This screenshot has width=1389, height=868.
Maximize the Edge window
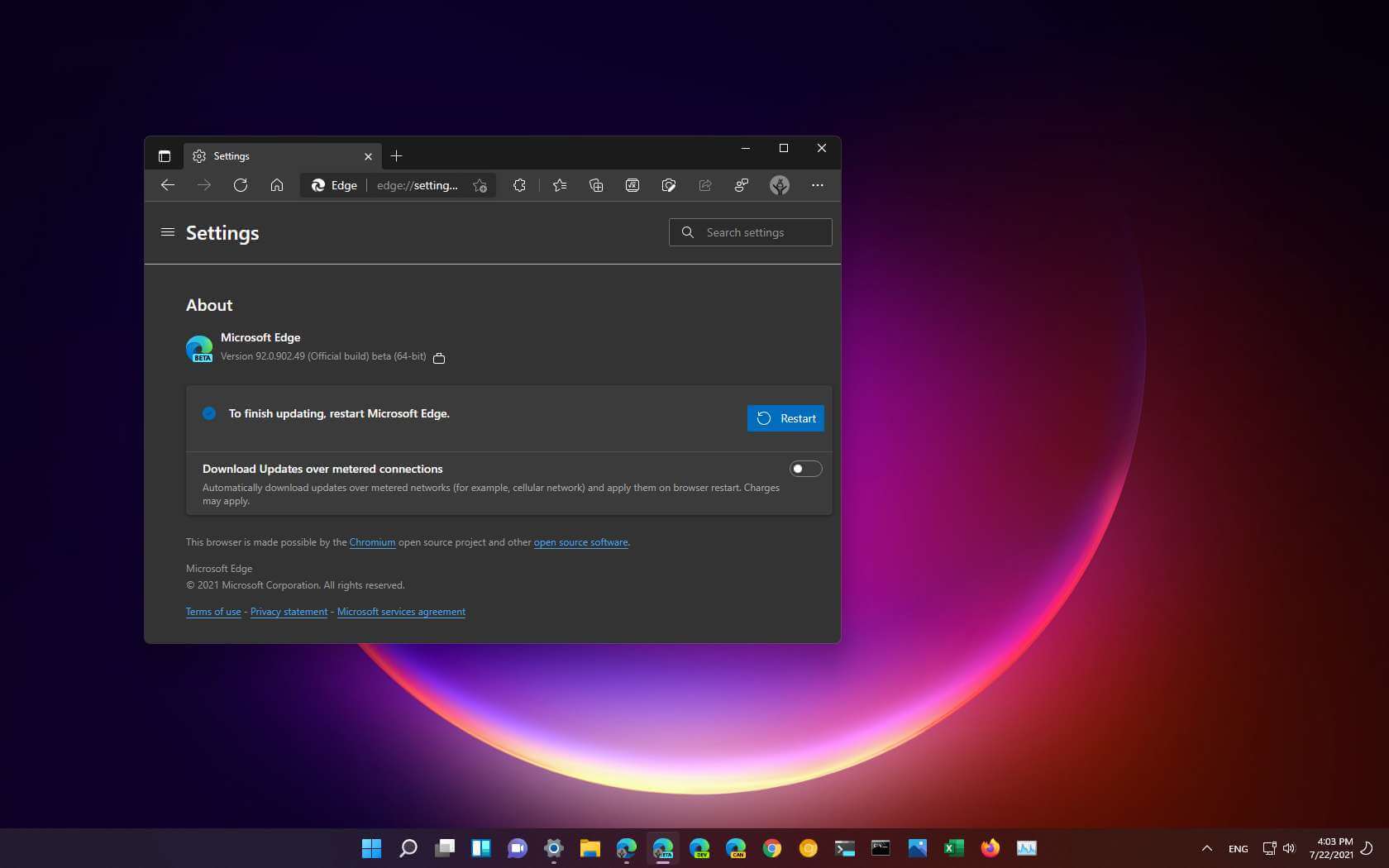coord(784,148)
